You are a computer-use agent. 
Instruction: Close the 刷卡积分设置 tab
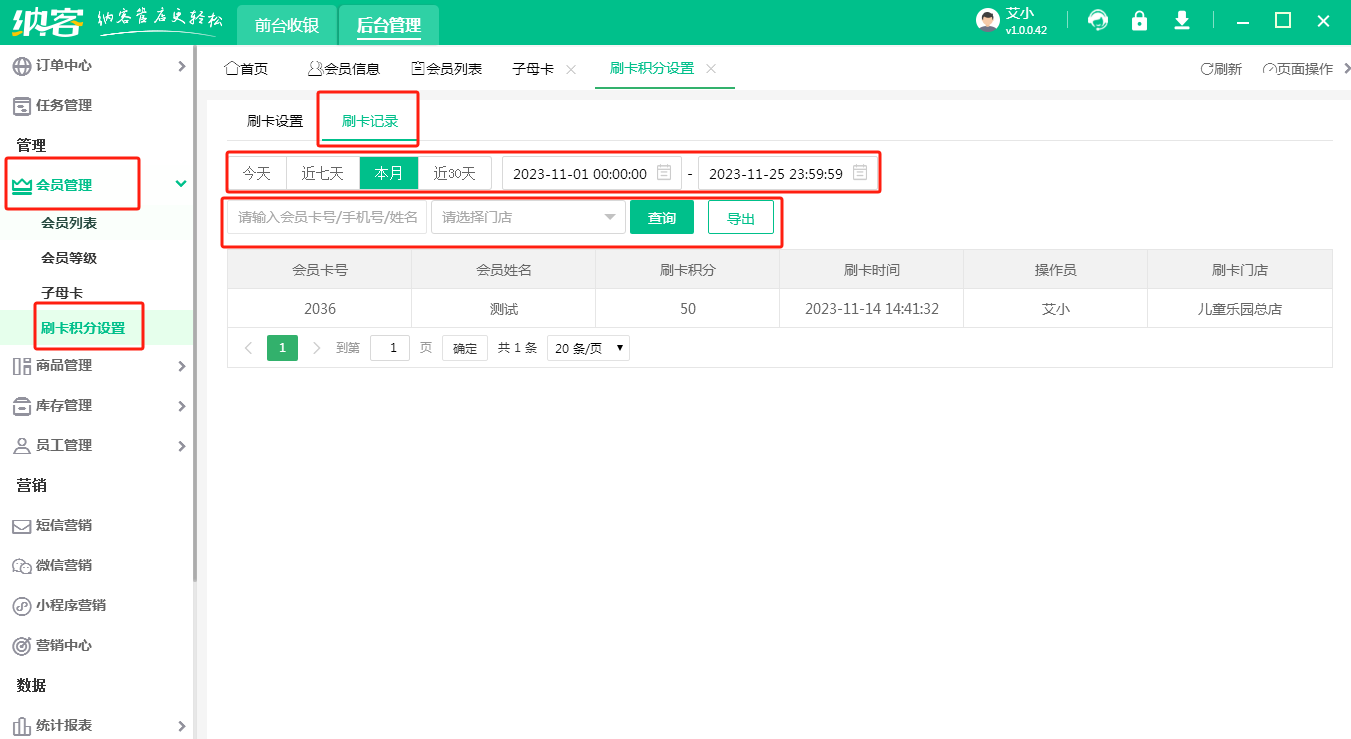pos(711,69)
